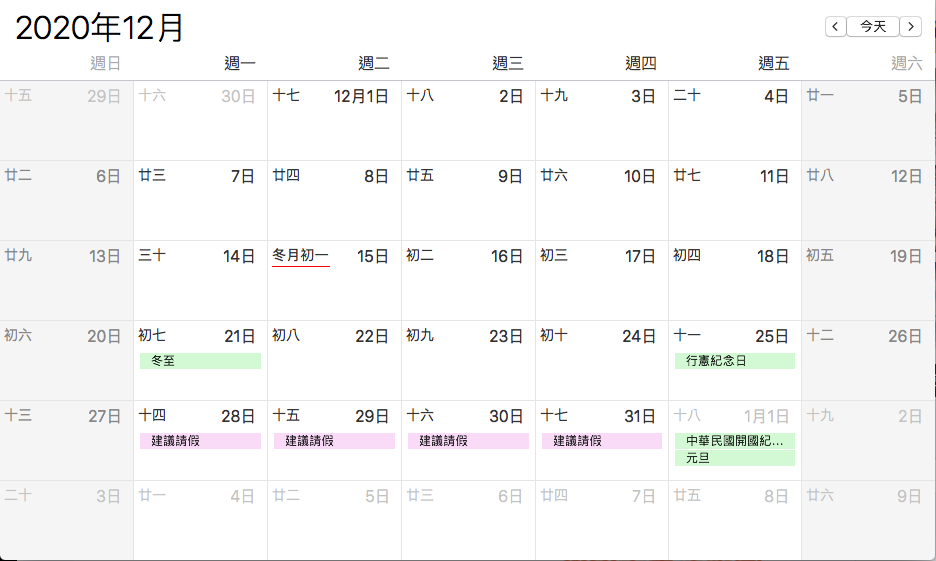Select Saturday December 19 day cell

point(869,280)
